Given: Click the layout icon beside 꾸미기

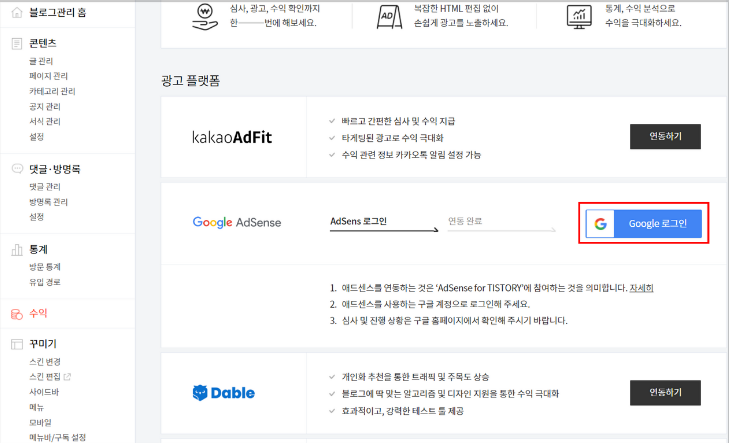Looking at the screenshot, I should (17, 344).
